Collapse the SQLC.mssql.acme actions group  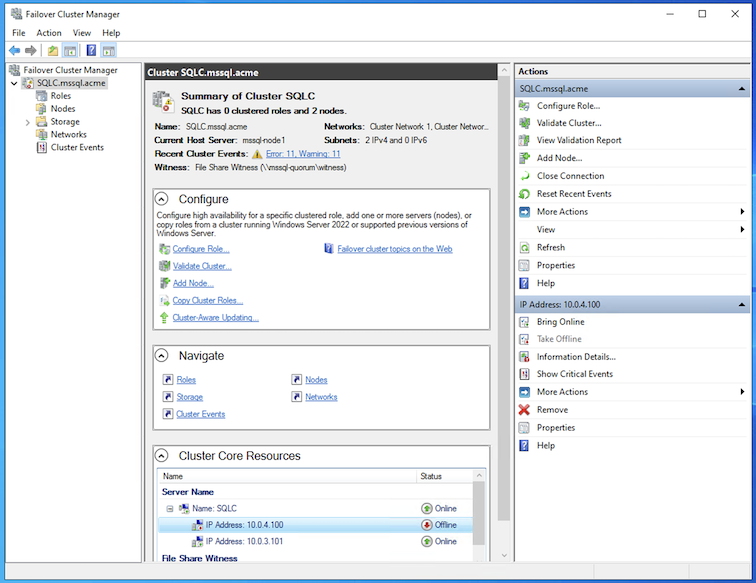click(x=742, y=89)
